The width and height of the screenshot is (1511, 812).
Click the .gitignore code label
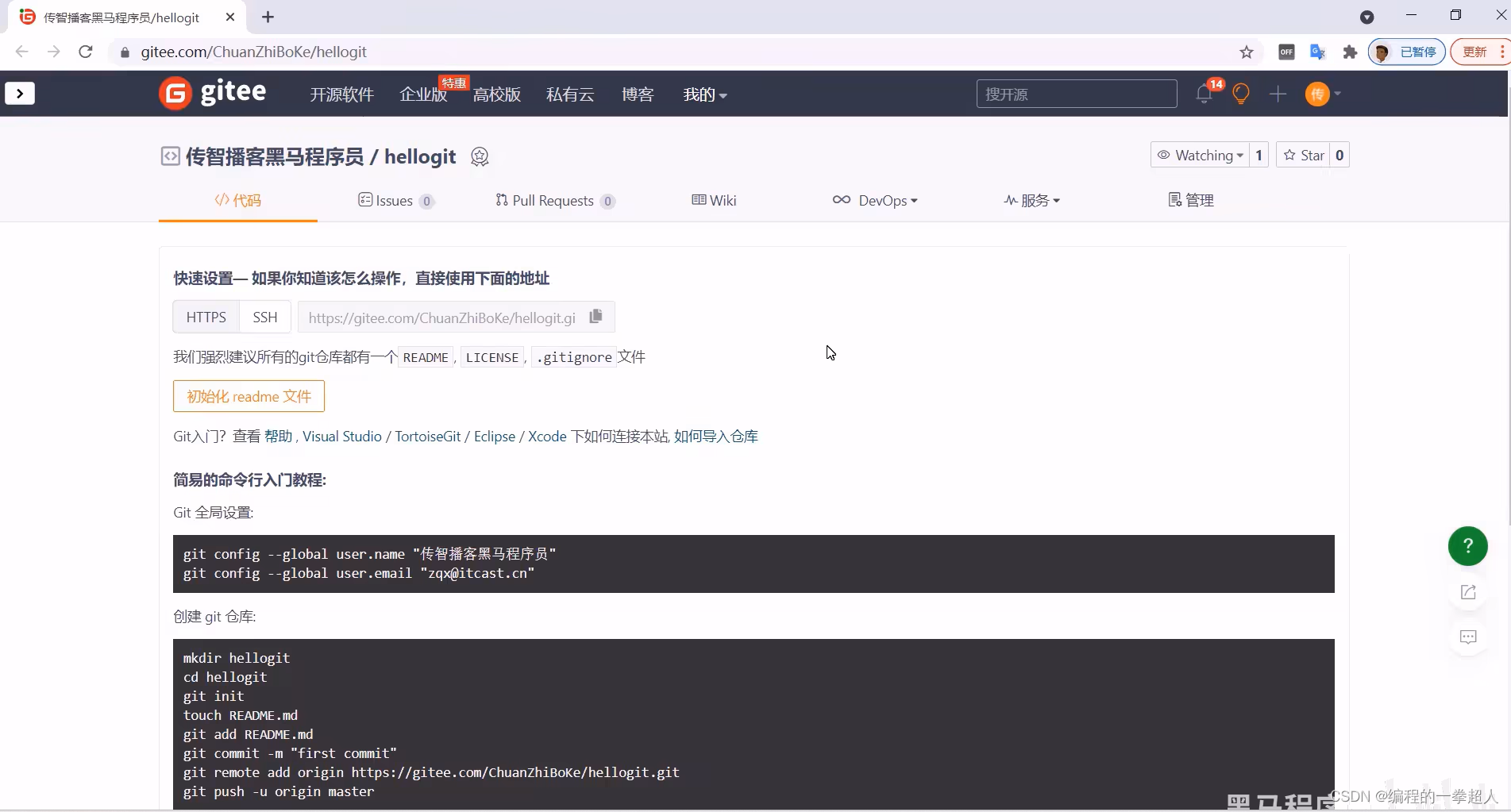click(x=573, y=357)
